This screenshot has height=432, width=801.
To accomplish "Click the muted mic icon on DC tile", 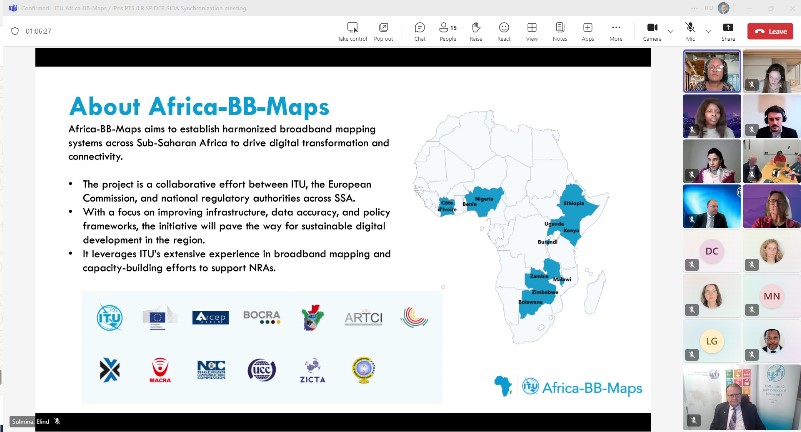I will click(x=692, y=265).
